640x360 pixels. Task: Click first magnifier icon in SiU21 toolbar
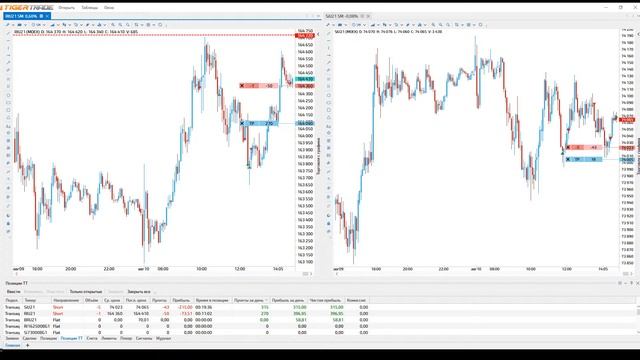433,25
